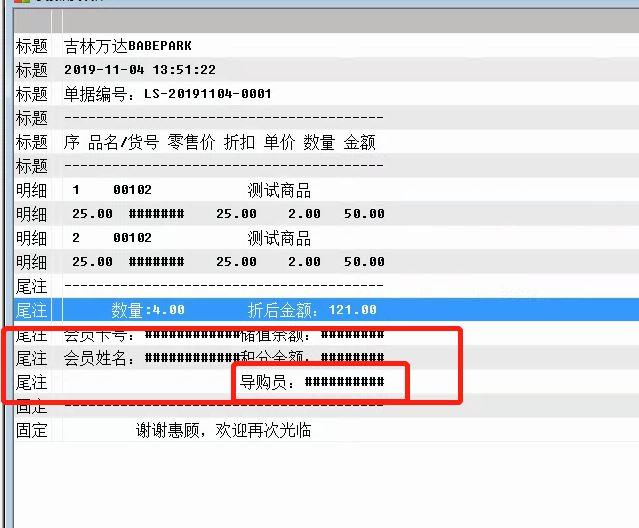The image size is (639, 528).
Task: Select the column header row 序 品名/货号 零售价
Action: pos(326,142)
